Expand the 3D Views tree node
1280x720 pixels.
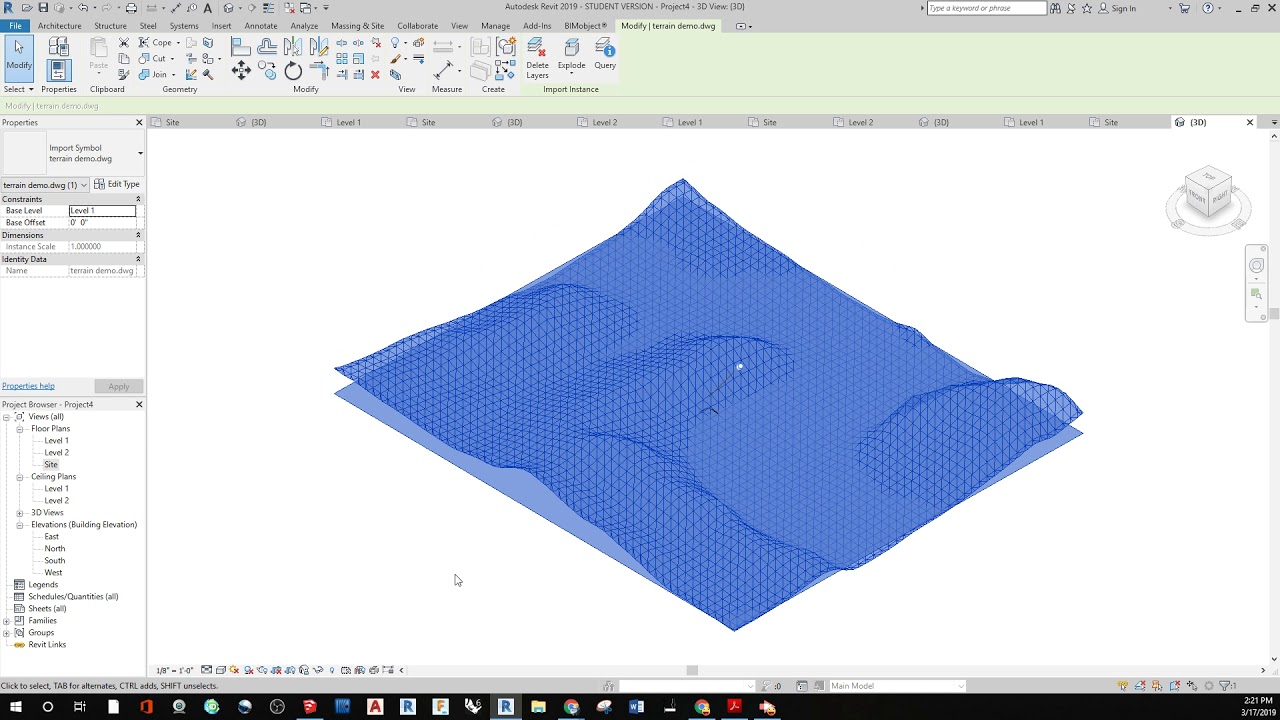(19, 513)
